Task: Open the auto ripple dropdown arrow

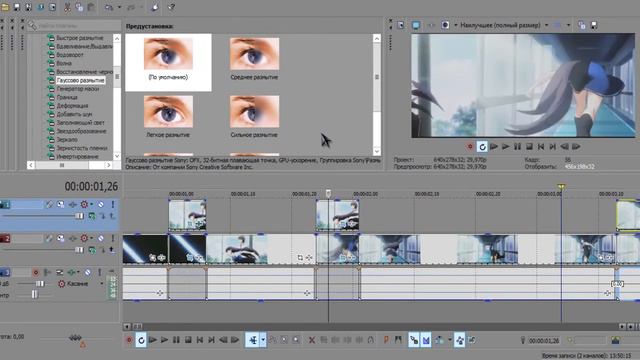Action: tap(449, 340)
